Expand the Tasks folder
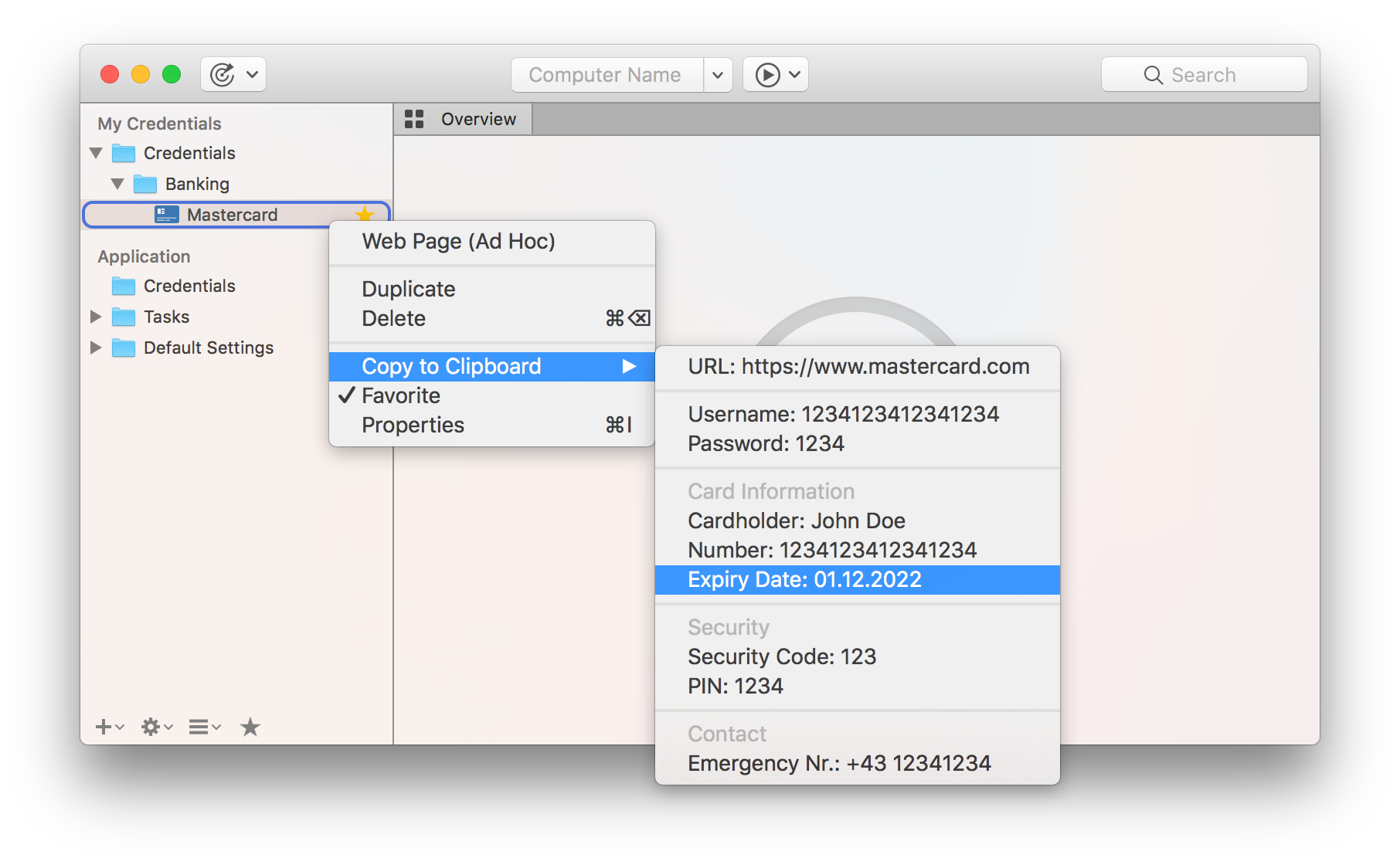1400x865 pixels. [96, 317]
